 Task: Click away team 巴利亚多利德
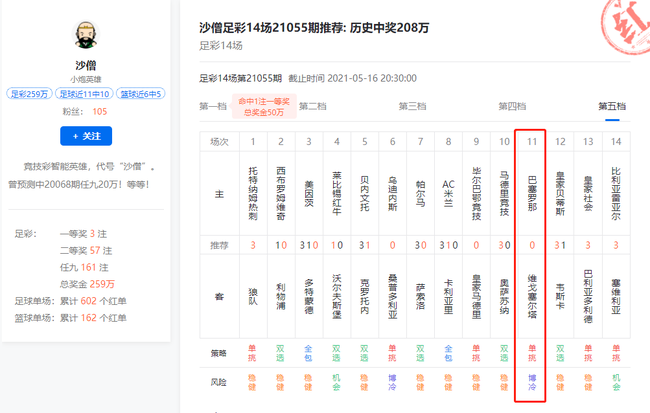click(588, 296)
